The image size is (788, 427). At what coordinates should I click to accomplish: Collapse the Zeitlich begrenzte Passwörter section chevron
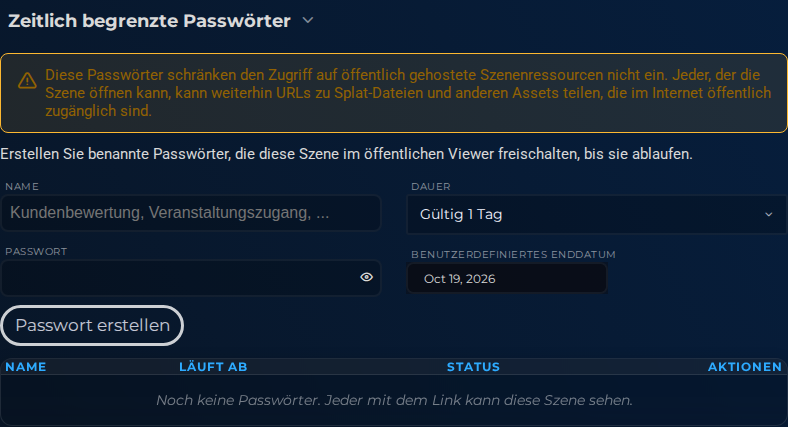(x=308, y=21)
